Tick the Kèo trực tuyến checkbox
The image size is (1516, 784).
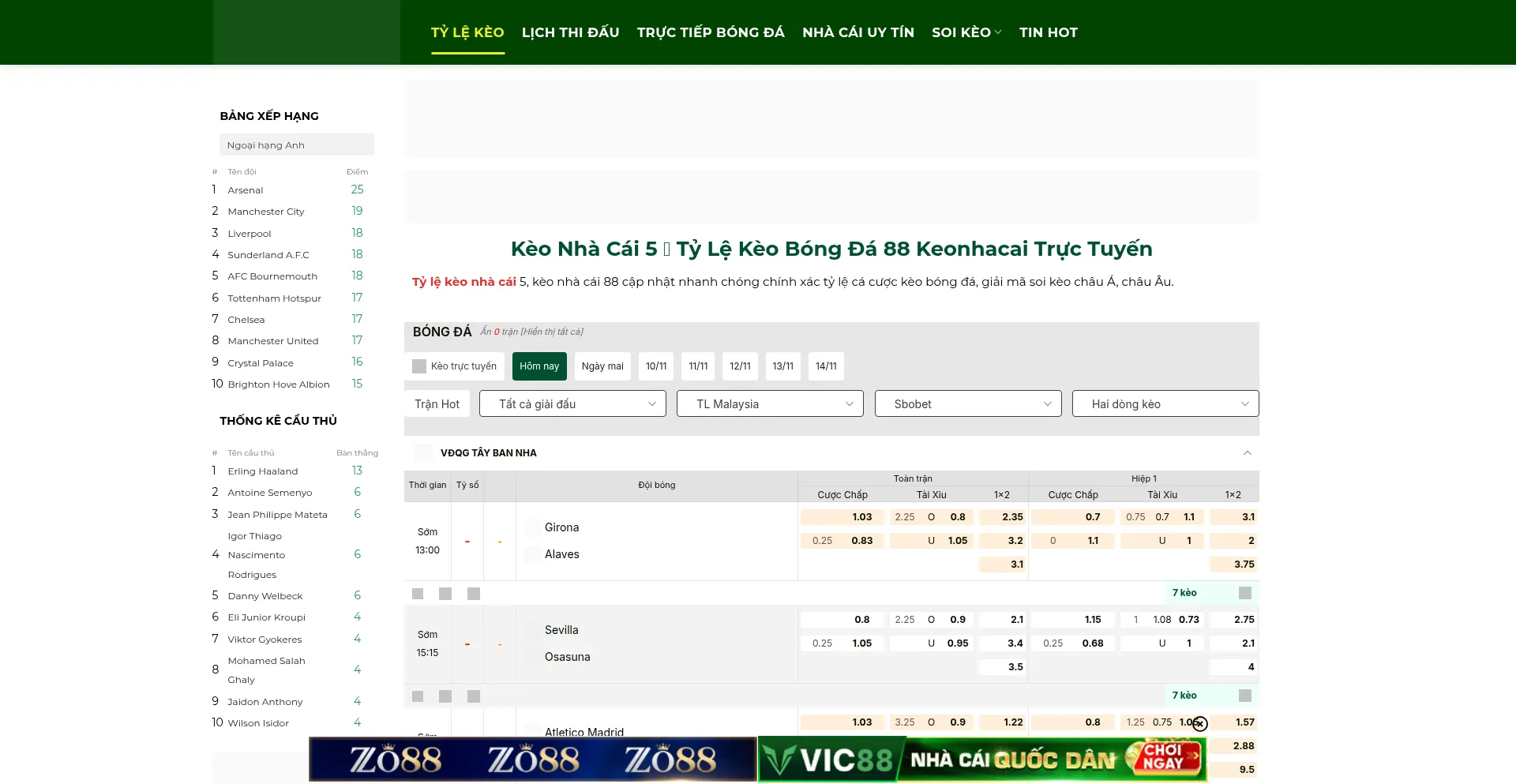pyautogui.click(x=419, y=366)
